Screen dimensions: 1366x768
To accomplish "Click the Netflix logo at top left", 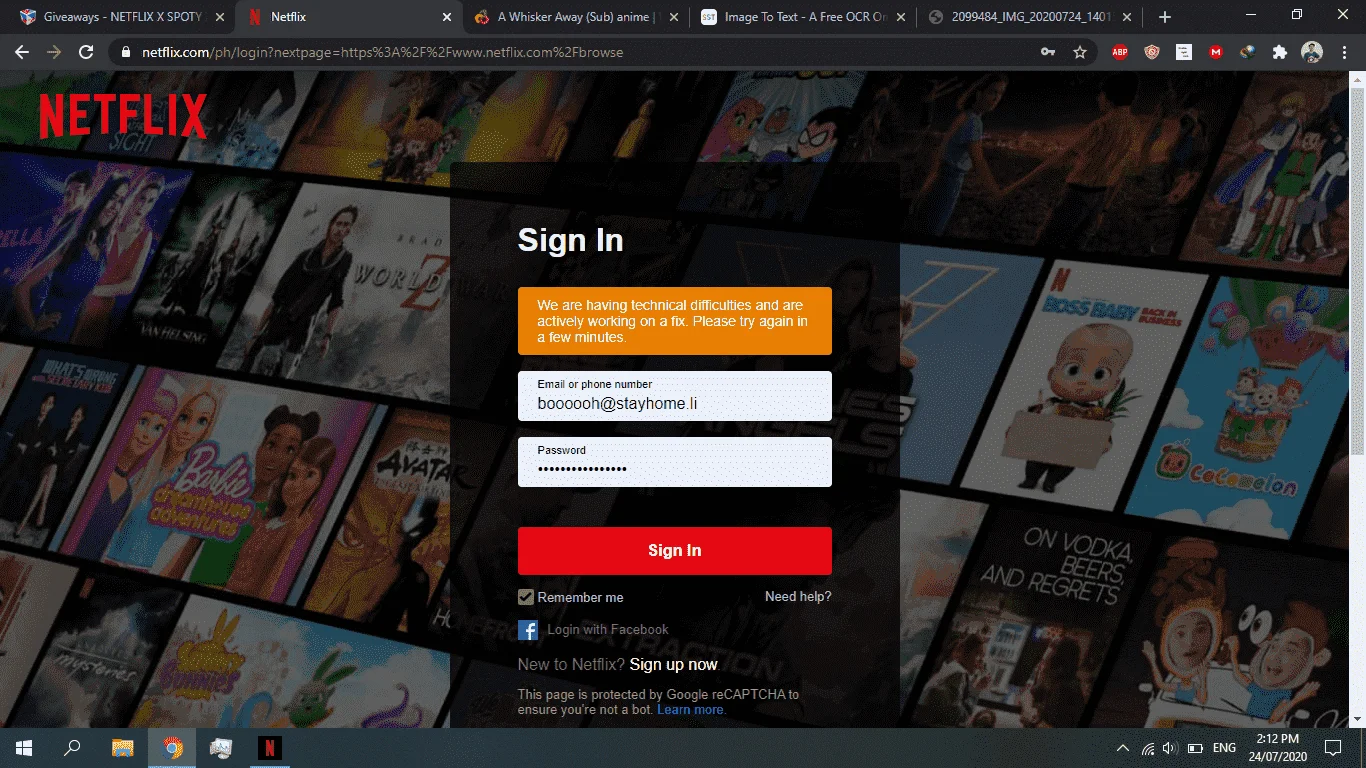I will coord(123,117).
